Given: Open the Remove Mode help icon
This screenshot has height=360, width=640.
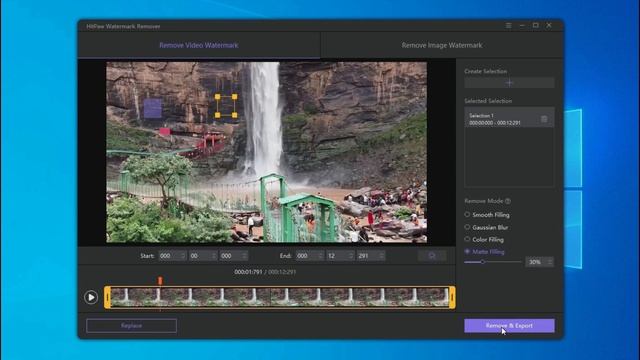Looking at the screenshot, I should tap(508, 201).
